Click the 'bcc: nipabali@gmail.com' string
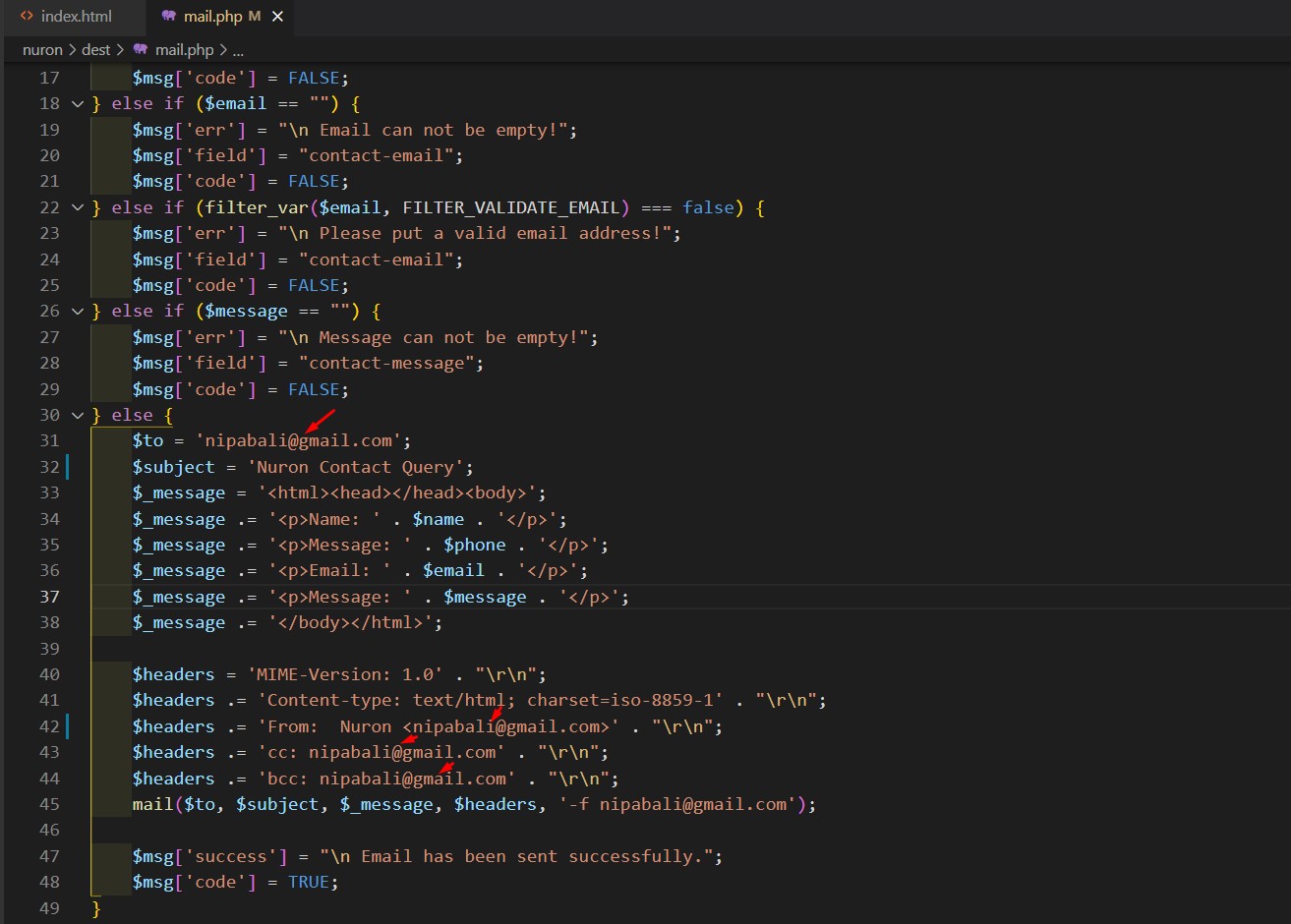The height and width of the screenshot is (924, 1291). pos(386,779)
